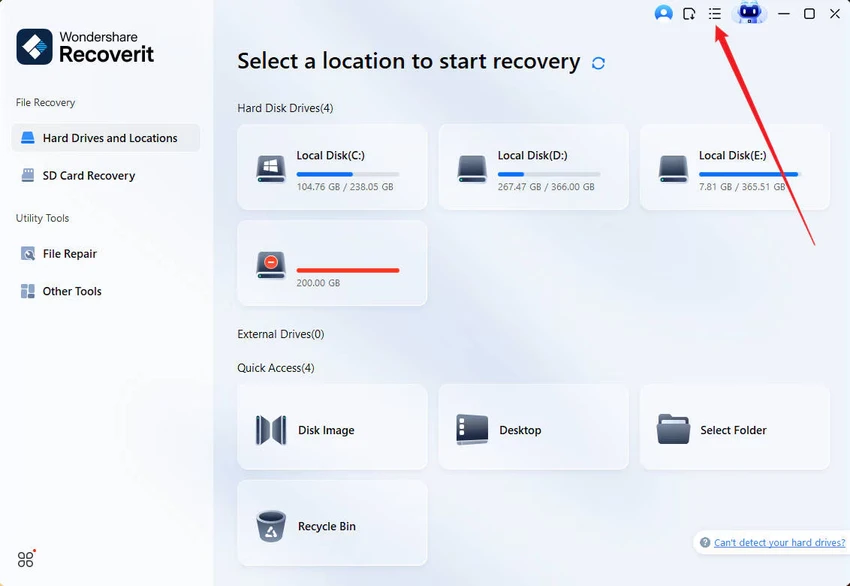Click "Quick Access(4)" heading
The width and height of the screenshot is (850, 586).
click(275, 368)
